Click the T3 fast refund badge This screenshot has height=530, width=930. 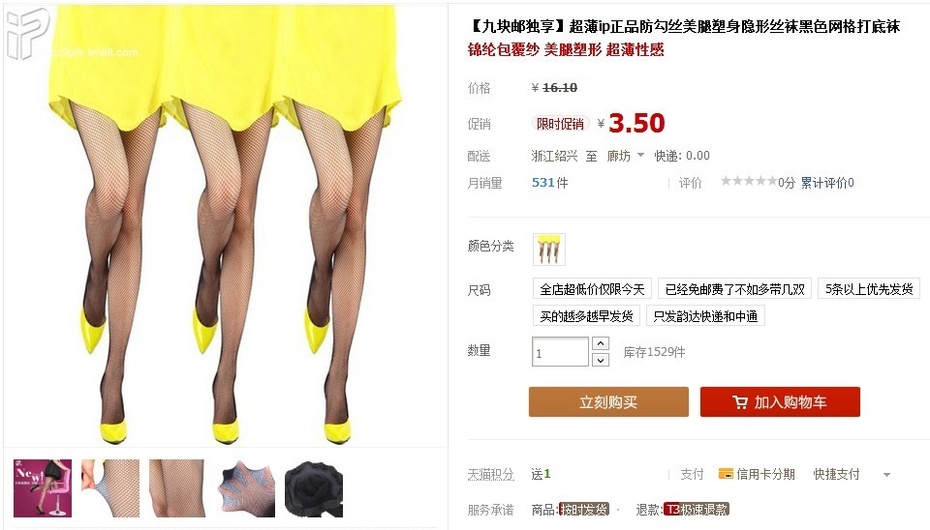(x=696, y=509)
